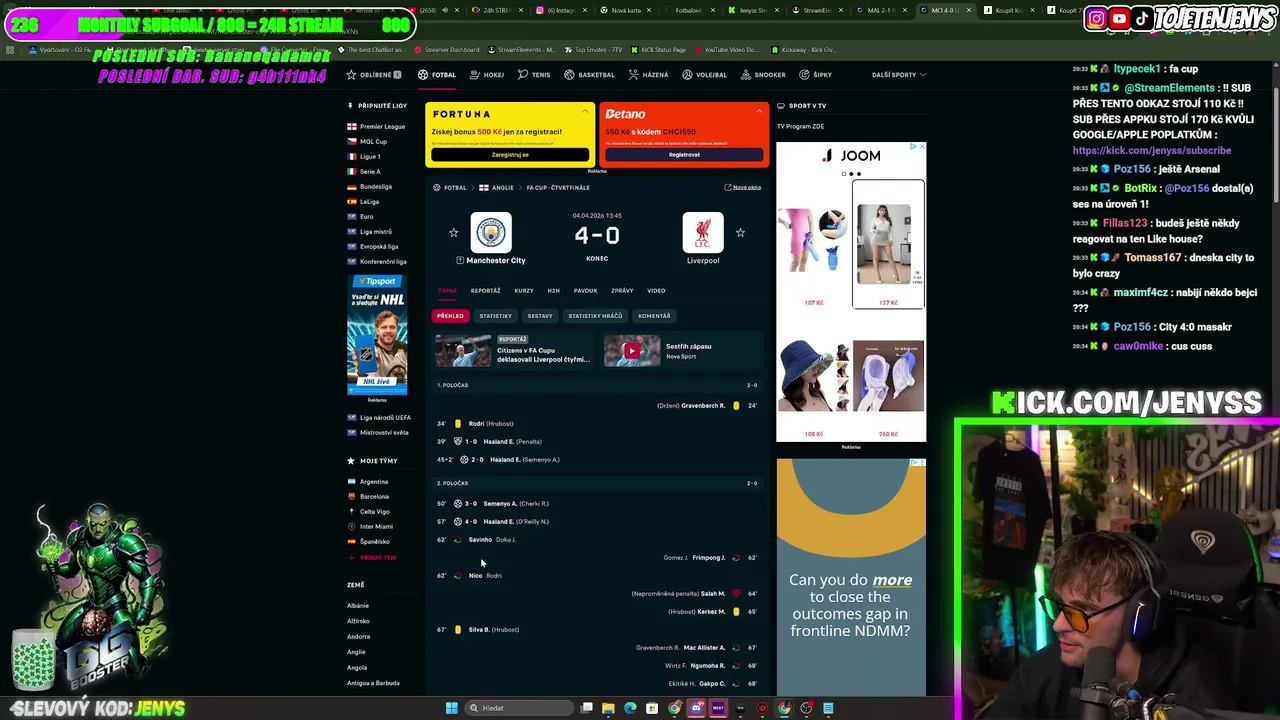Open Ligue 1 pinned league

point(370,157)
